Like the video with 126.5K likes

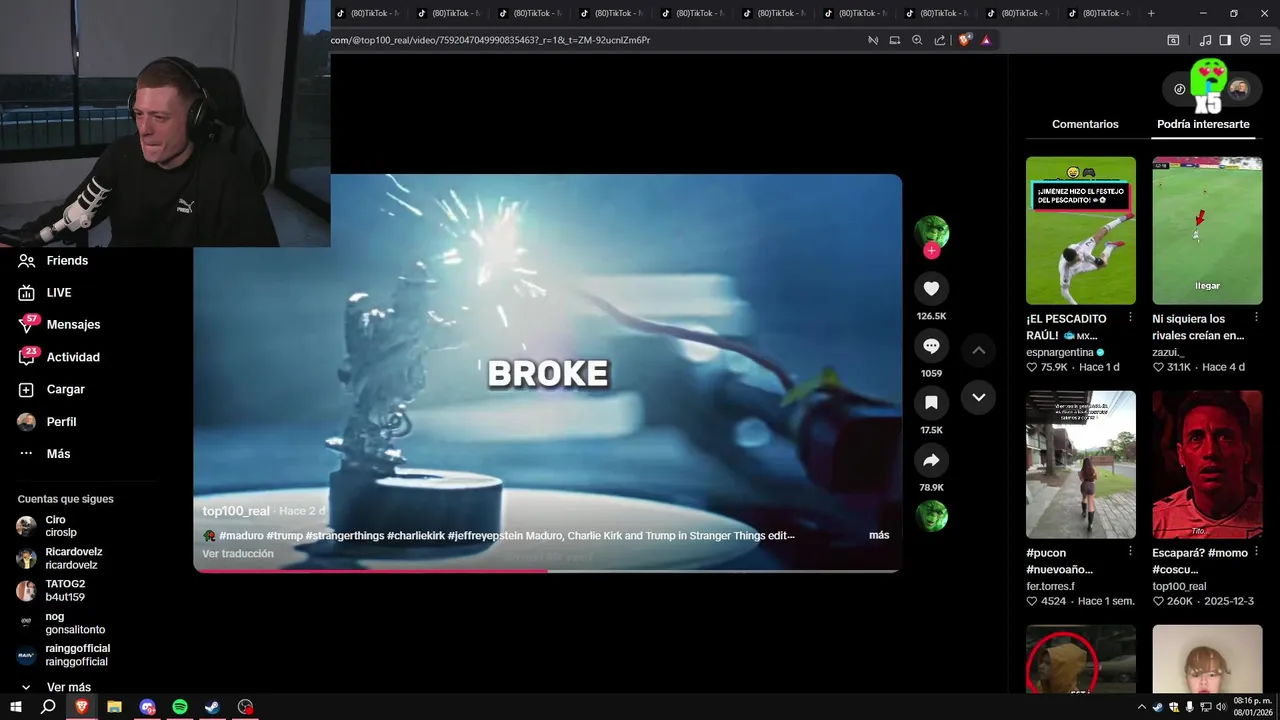931,288
